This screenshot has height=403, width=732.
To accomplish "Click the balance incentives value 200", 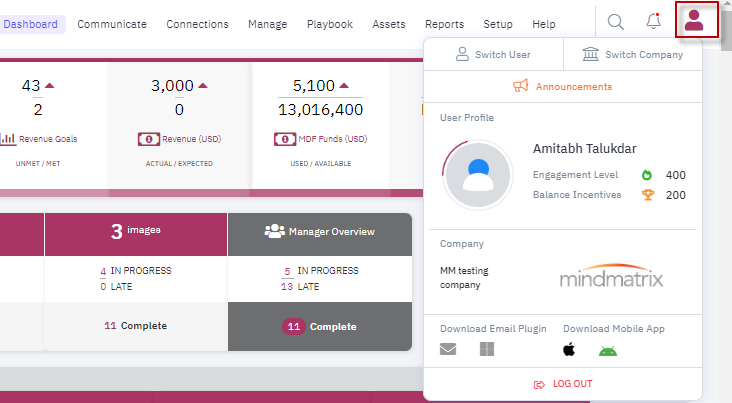I will pos(676,195).
